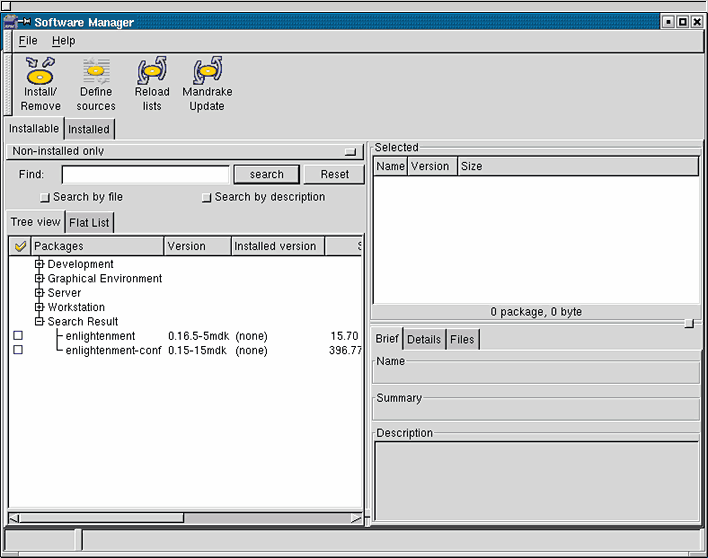Show the Files info tab
Screen dimensions: 708x558
pyautogui.click(x=462, y=339)
